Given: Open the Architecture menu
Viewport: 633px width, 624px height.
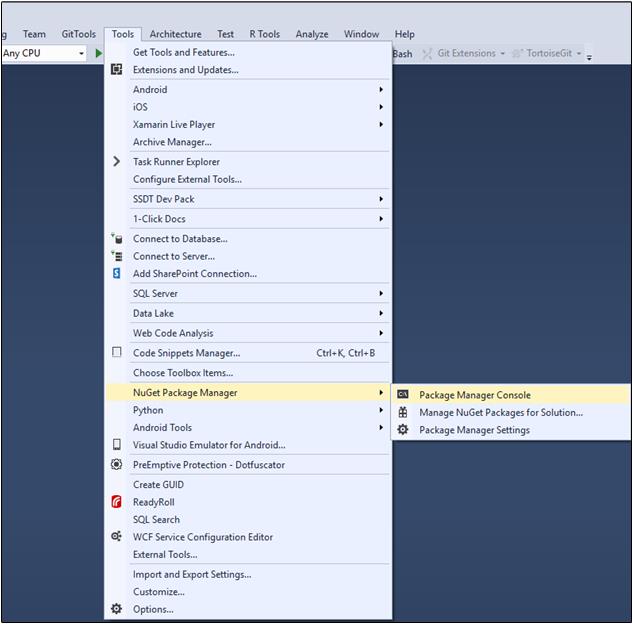Looking at the screenshot, I should point(176,34).
